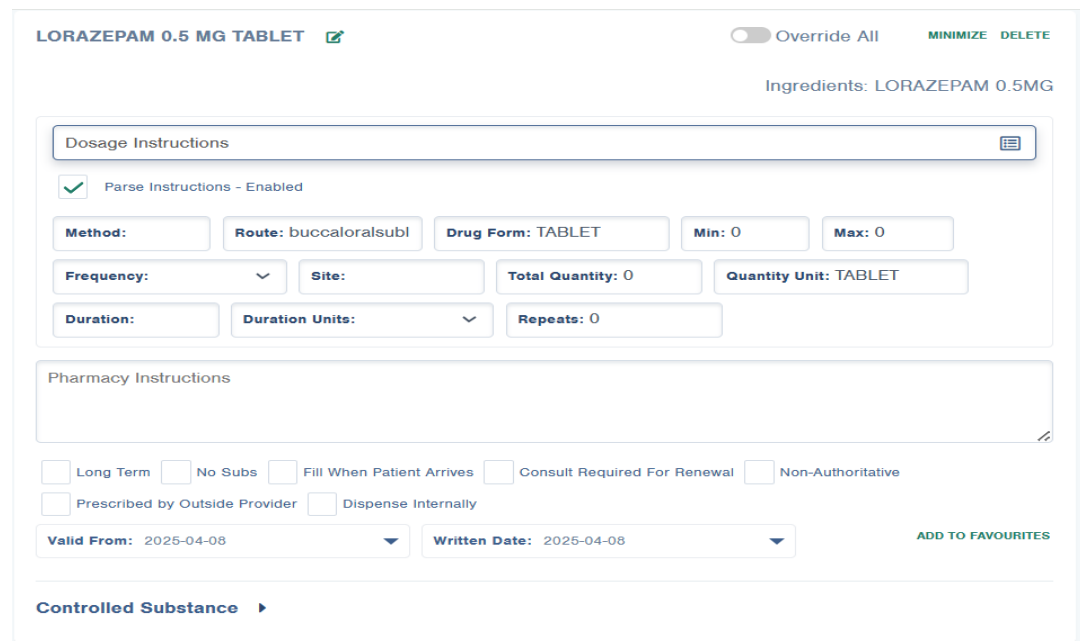Check the Long Term checkbox
Screen dimensions: 1080x643
(x=56, y=472)
